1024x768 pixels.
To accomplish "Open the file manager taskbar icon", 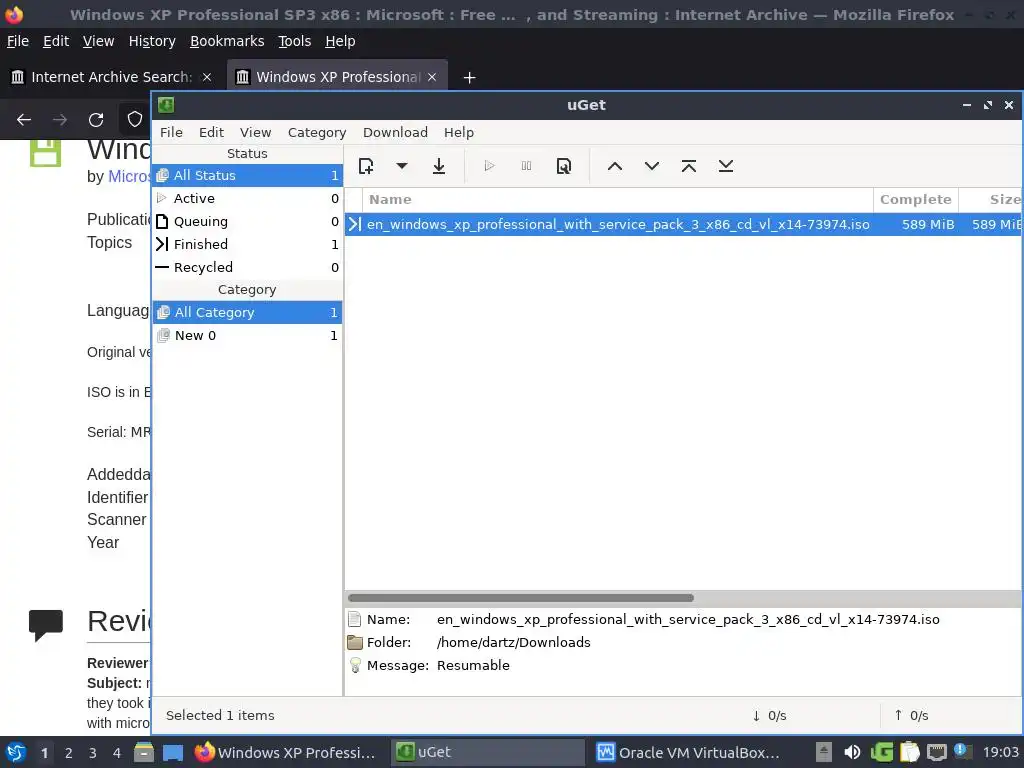I will [144, 752].
